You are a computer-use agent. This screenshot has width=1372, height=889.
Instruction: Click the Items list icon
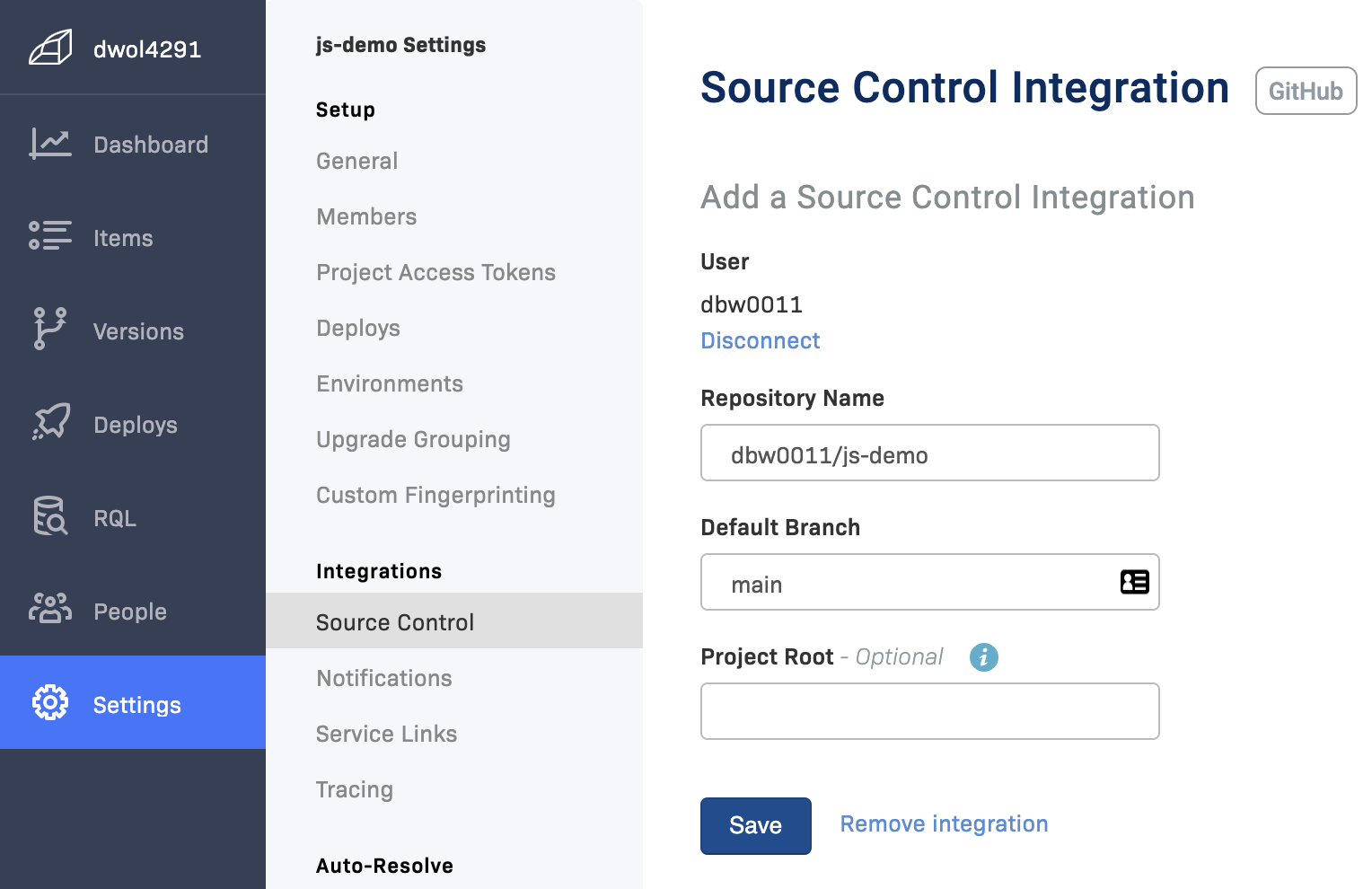coord(50,236)
